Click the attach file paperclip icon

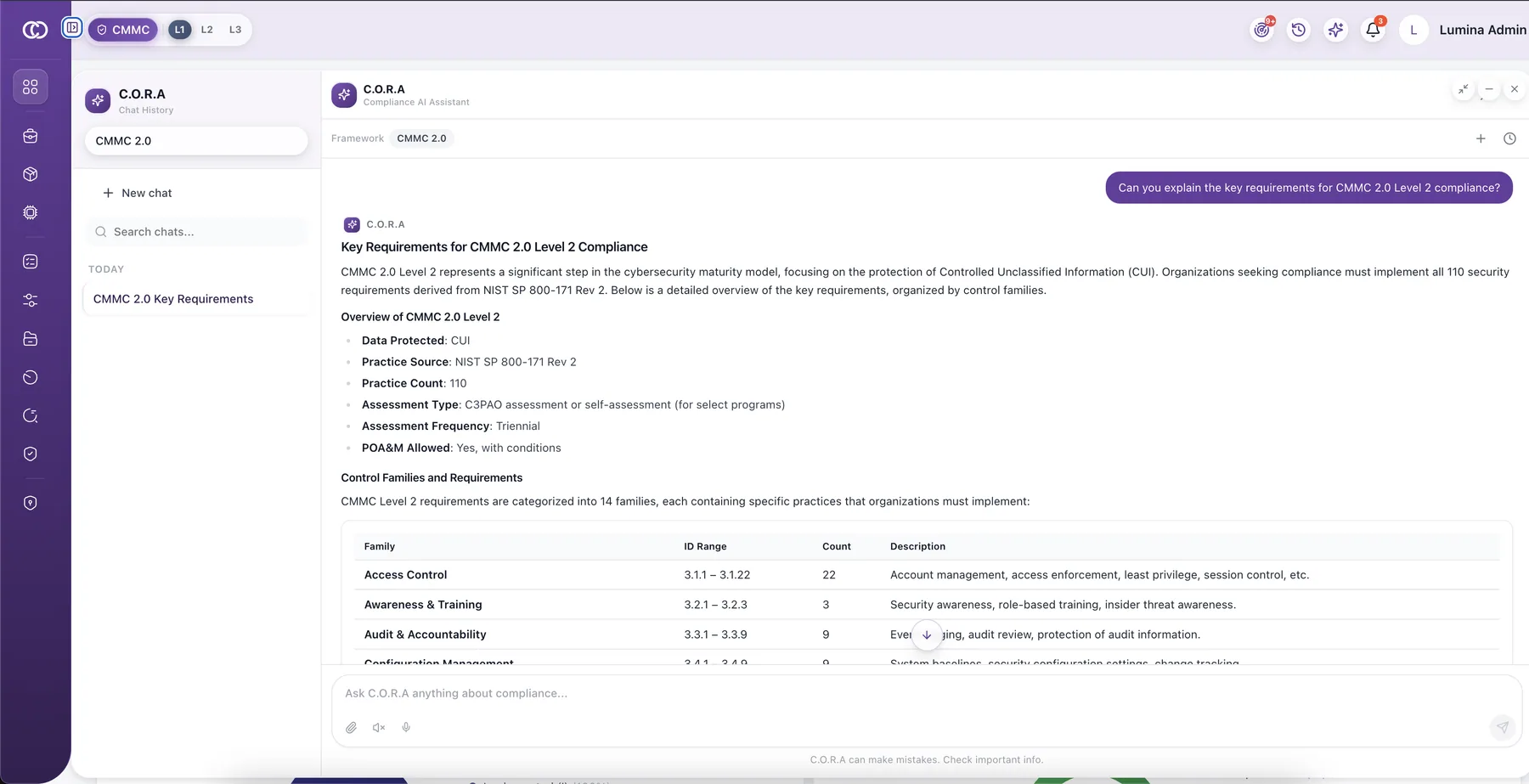point(351,727)
